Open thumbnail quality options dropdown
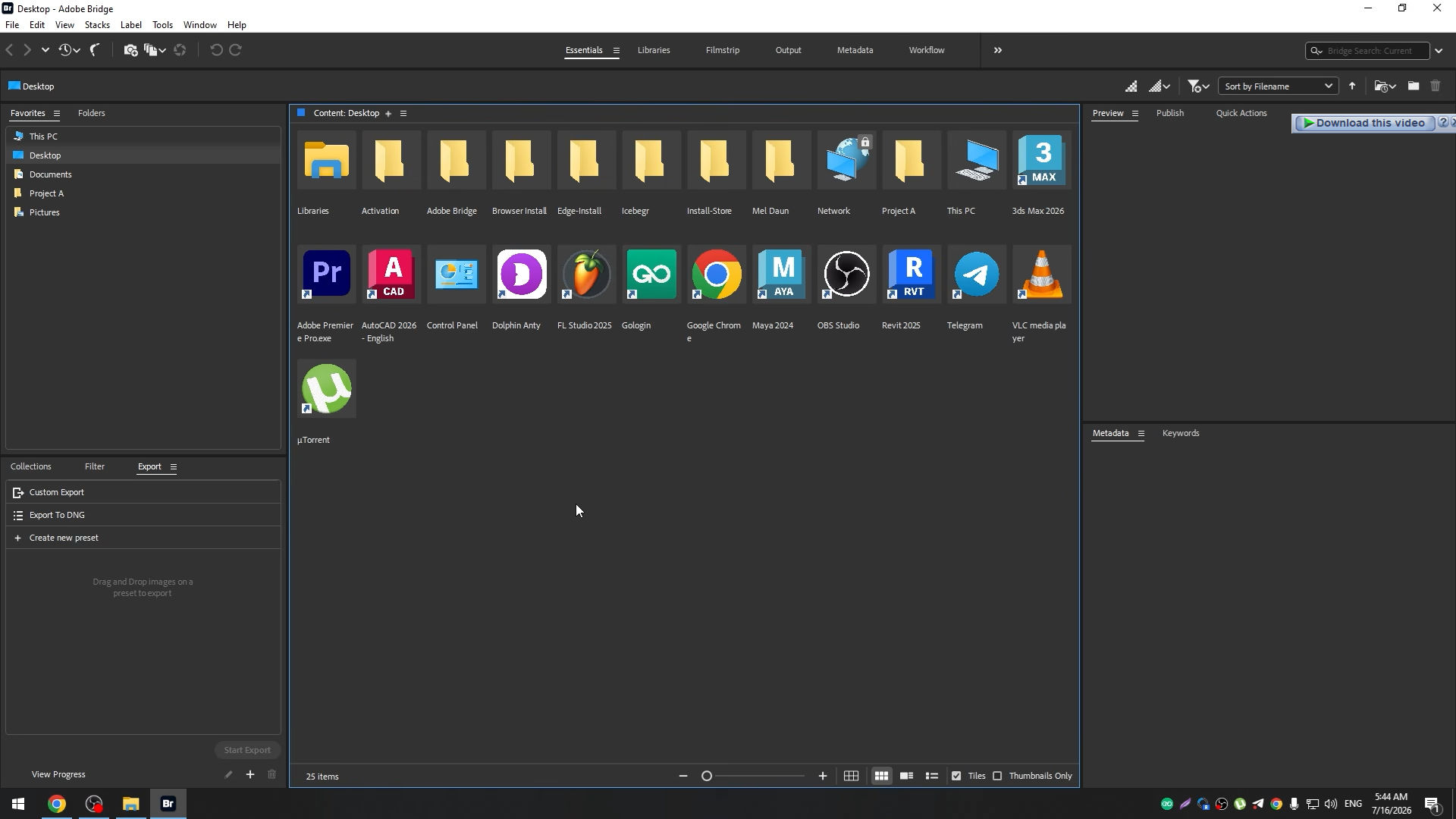Viewport: 1456px width, 819px height. pos(1160,86)
